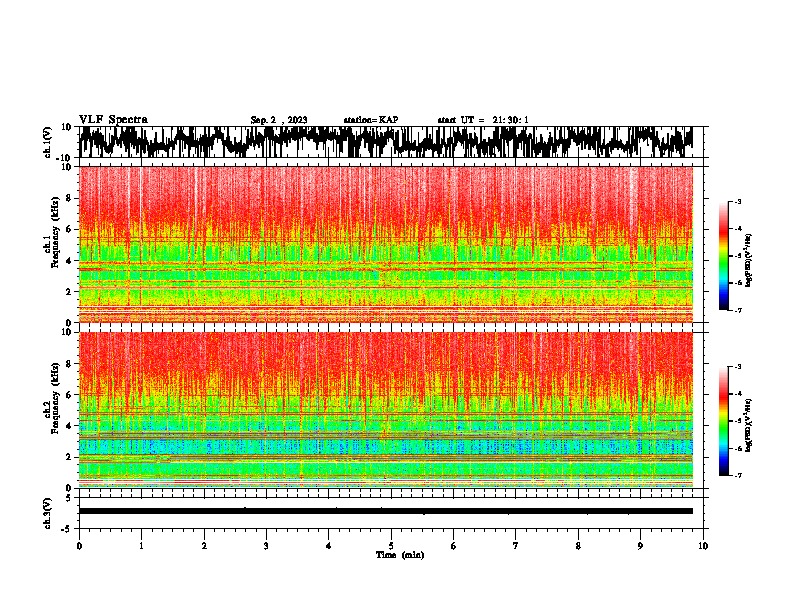The height and width of the screenshot is (612, 792).
Task: Click the ch.2 frequency spectrogram plot
Action: click(x=386, y=410)
